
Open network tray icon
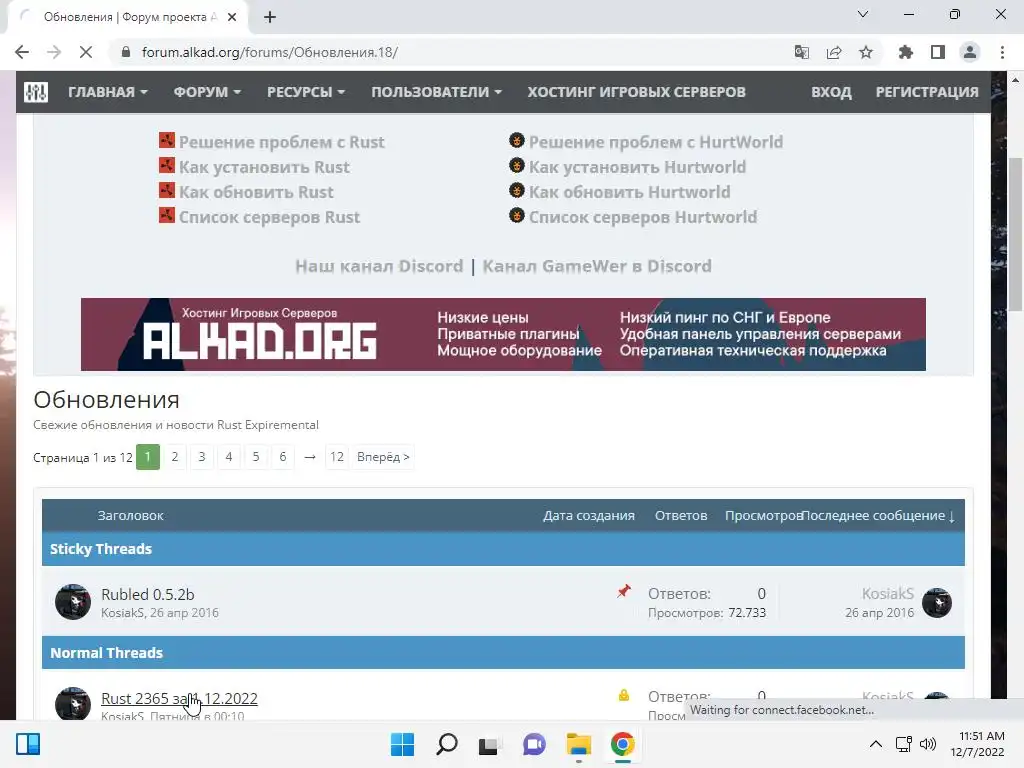903,744
